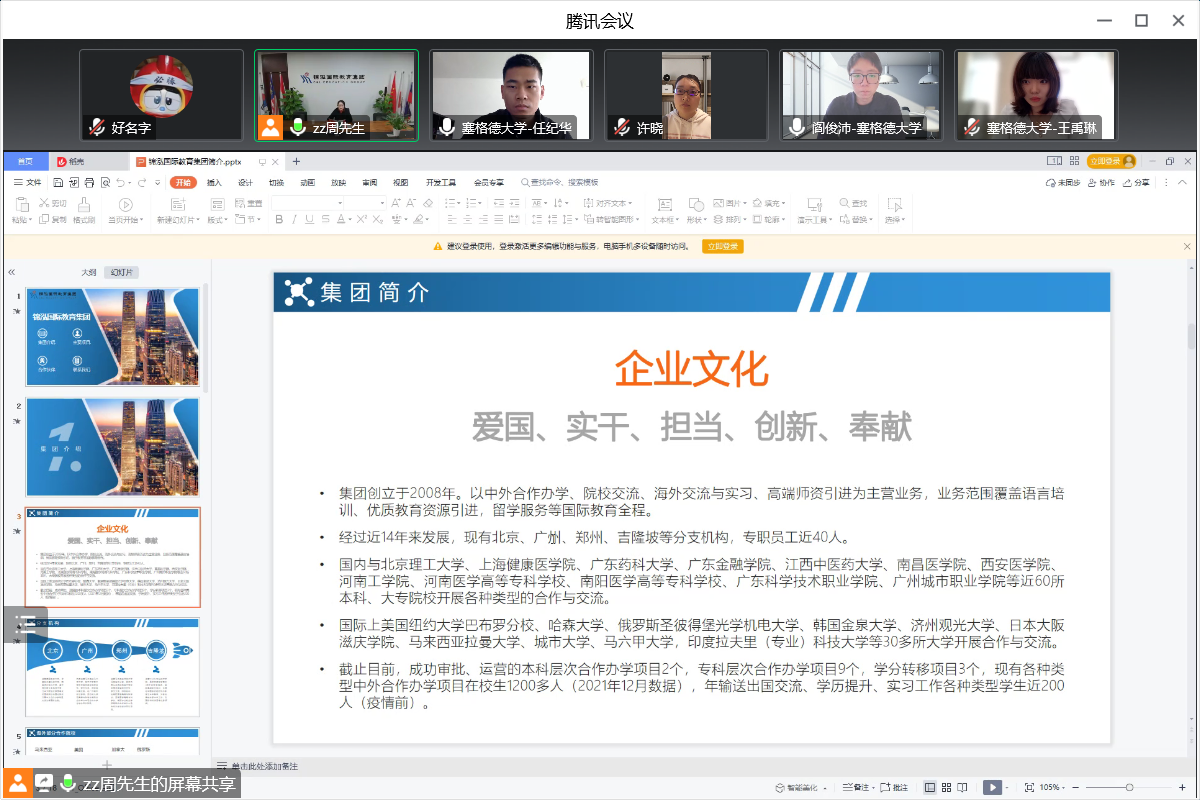Viewport: 1200px width, 800px height.
Task: Click the zoom in plus icon
Action: coord(1182,788)
